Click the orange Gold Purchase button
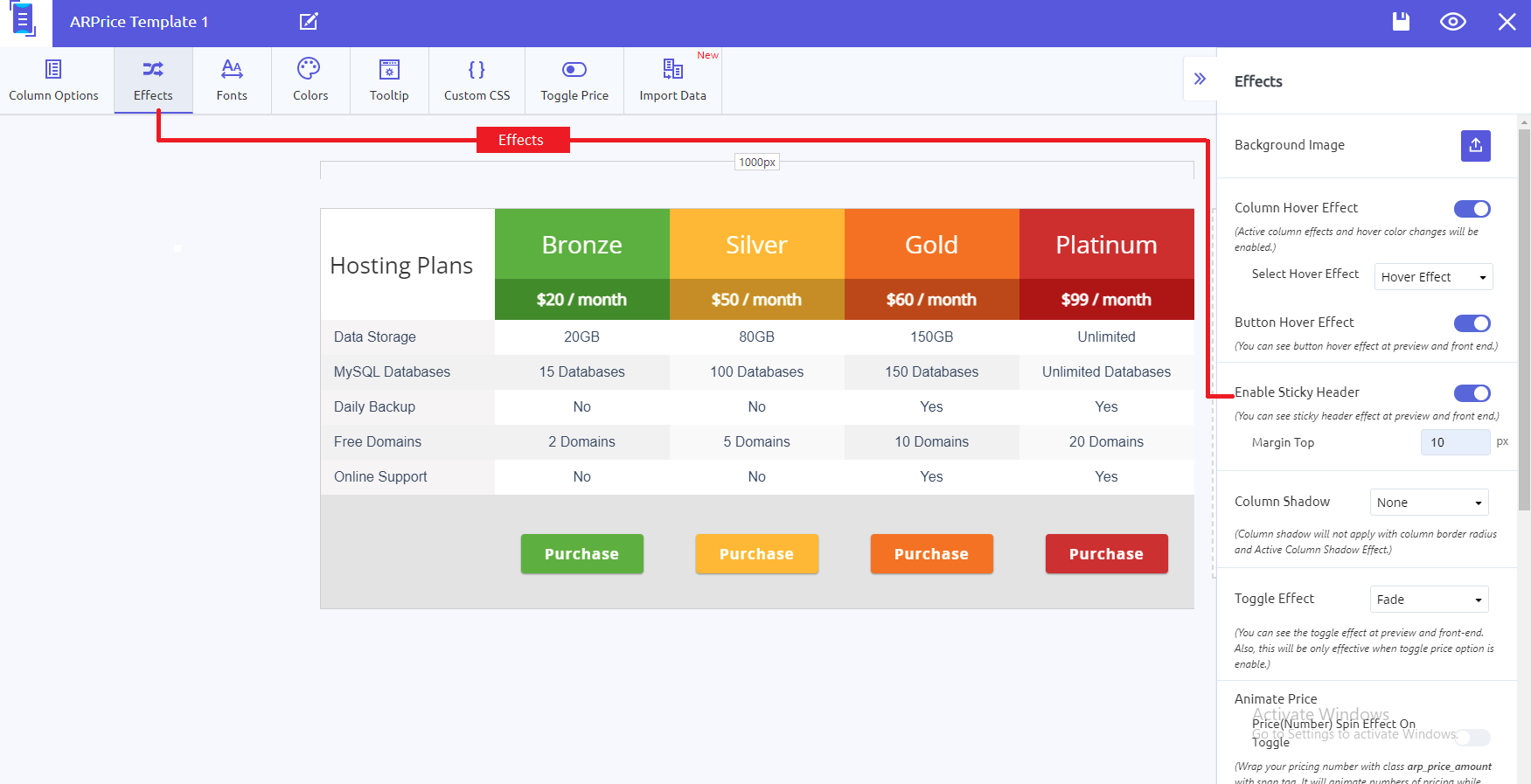The image size is (1531, 784). click(x=932, y=554)
